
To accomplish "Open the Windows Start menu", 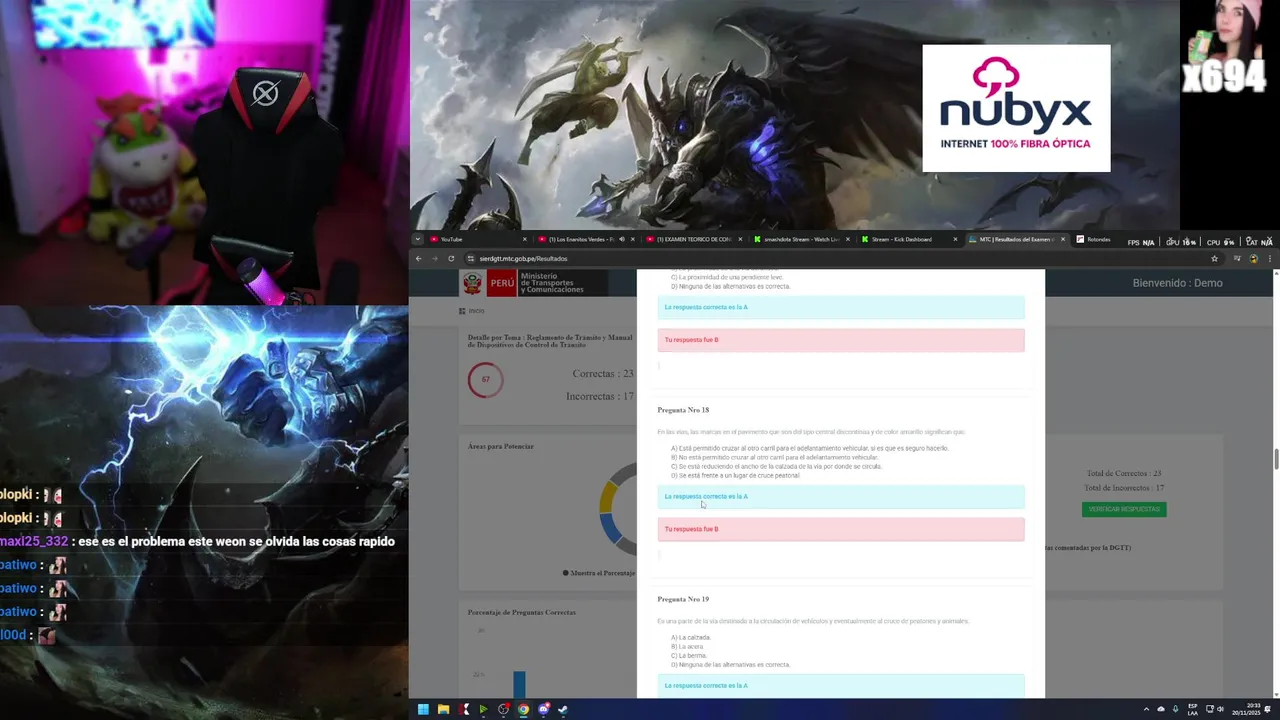I will (423, 710).
